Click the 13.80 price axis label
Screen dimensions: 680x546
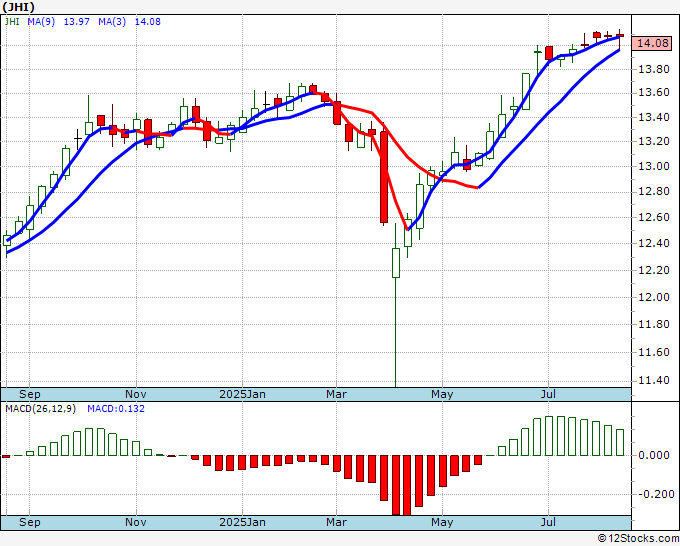pos(653,69)
